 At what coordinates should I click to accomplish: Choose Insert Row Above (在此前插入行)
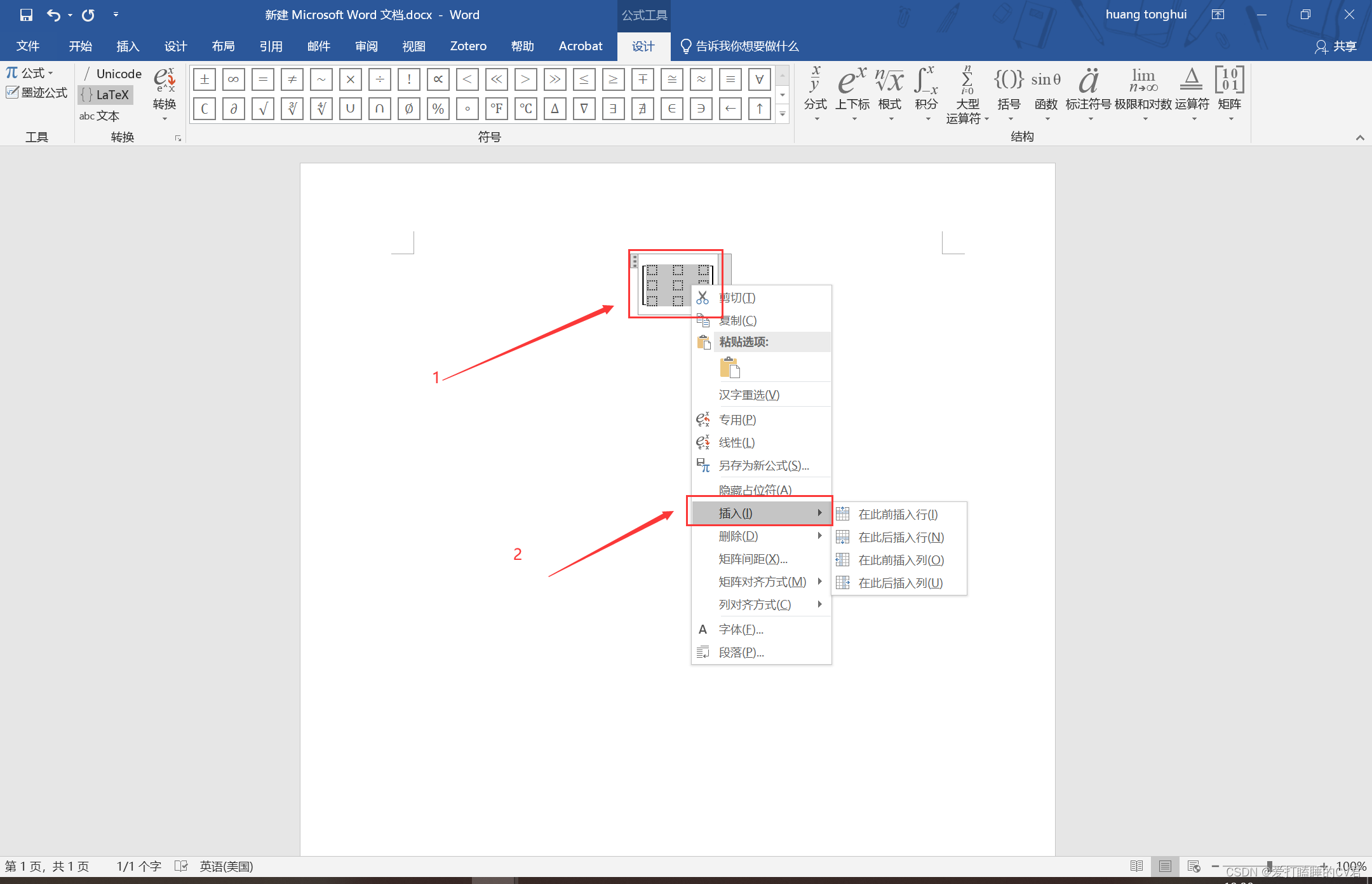click(898, 514)
